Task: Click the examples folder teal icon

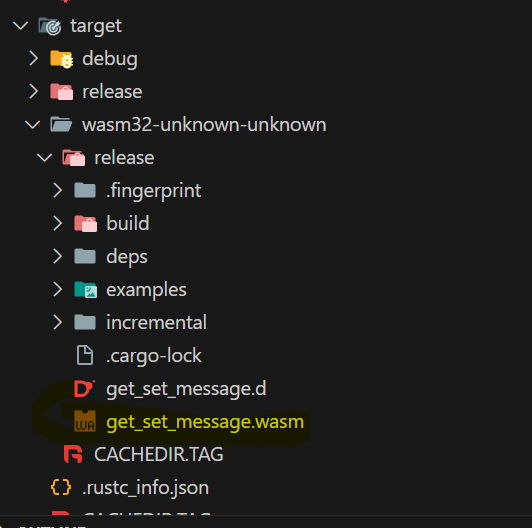Action: 86,289
